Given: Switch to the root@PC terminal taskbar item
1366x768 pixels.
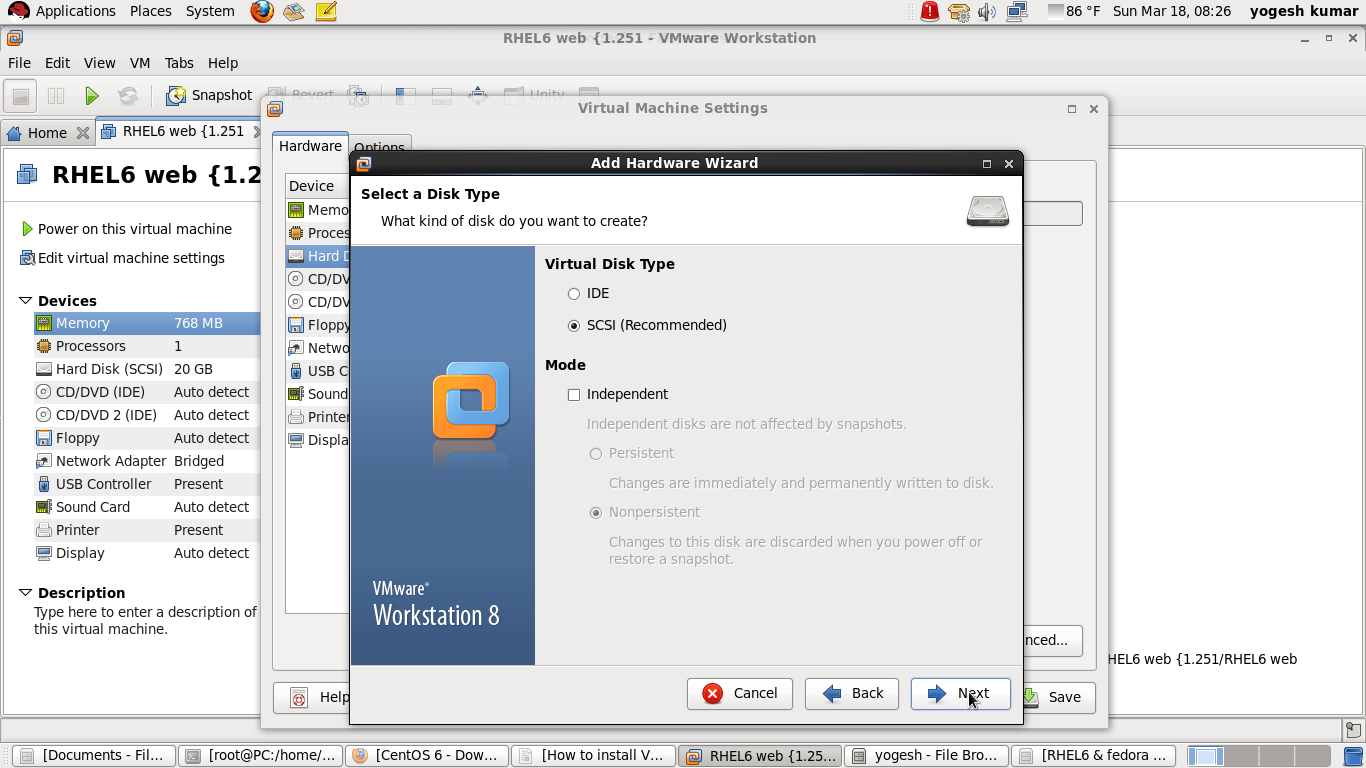Looking at the screenshot, I should click(x=262, y=756).
